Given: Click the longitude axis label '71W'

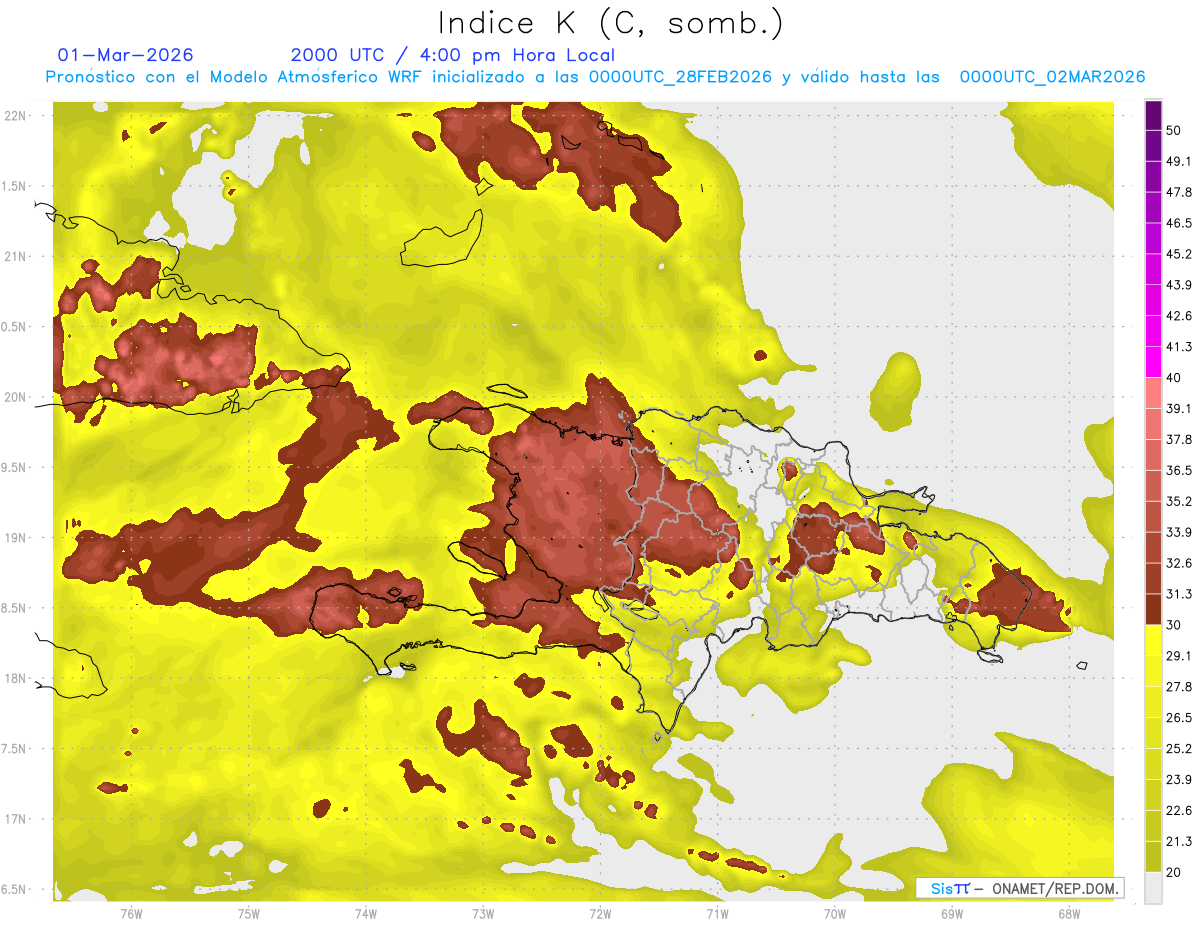Looking at the screenshot, I should (717, 914).
